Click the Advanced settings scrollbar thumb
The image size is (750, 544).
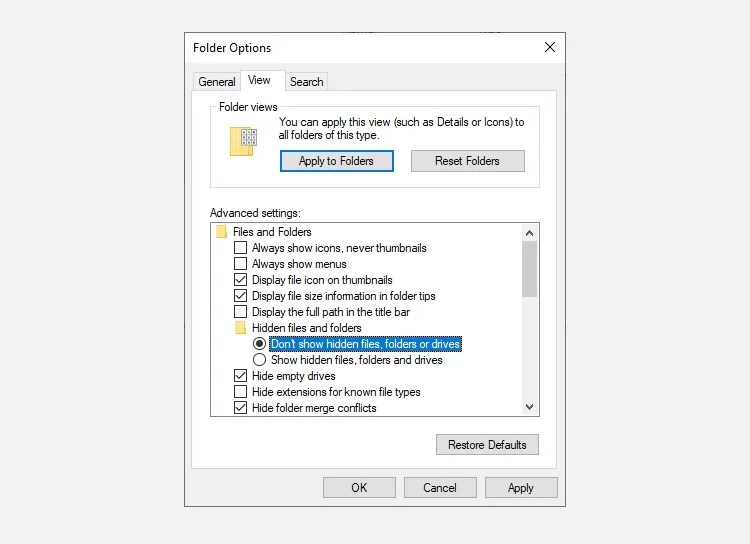point(529,269)
